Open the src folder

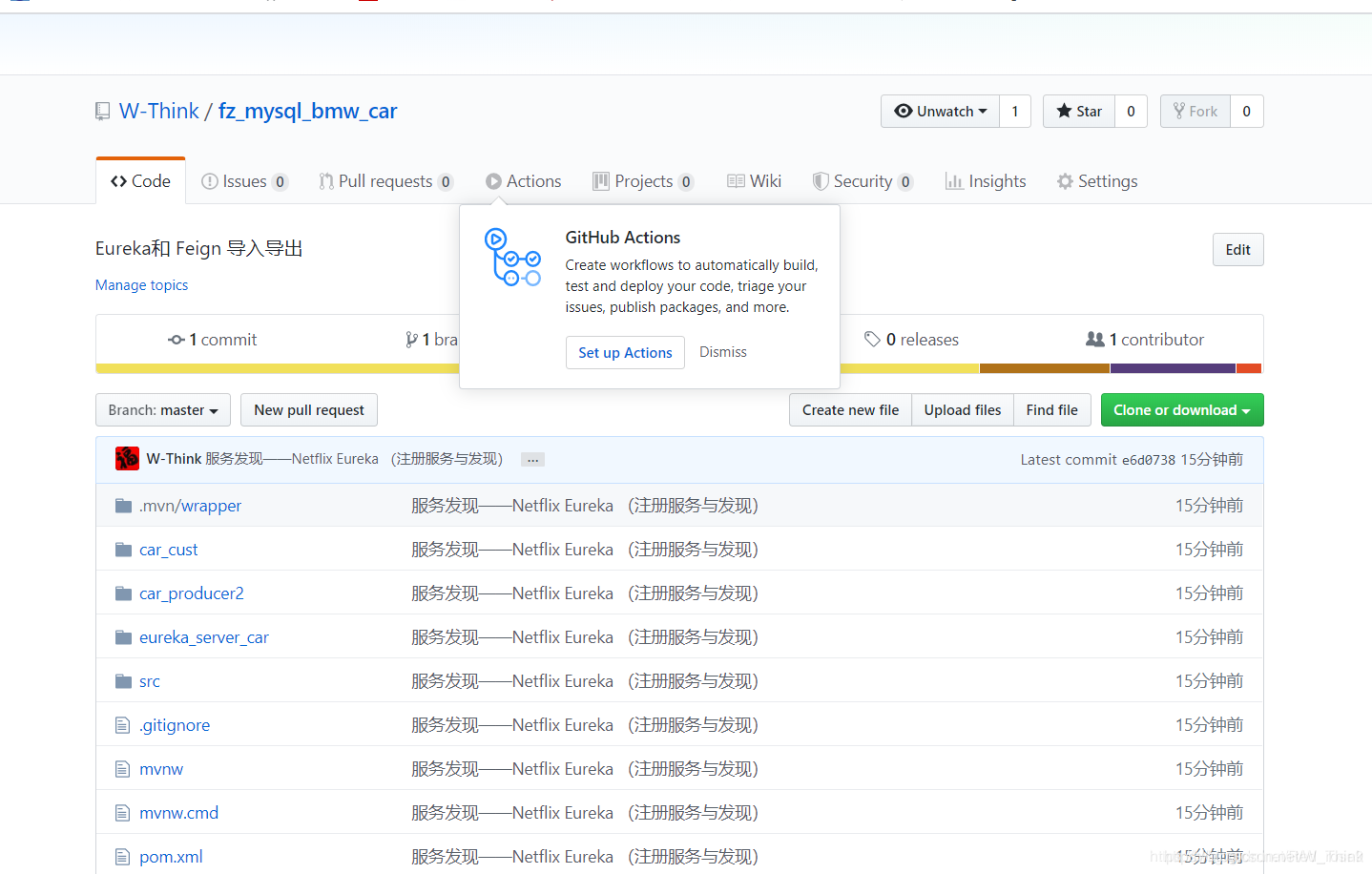pyautogui.click(x=150, y=681)
